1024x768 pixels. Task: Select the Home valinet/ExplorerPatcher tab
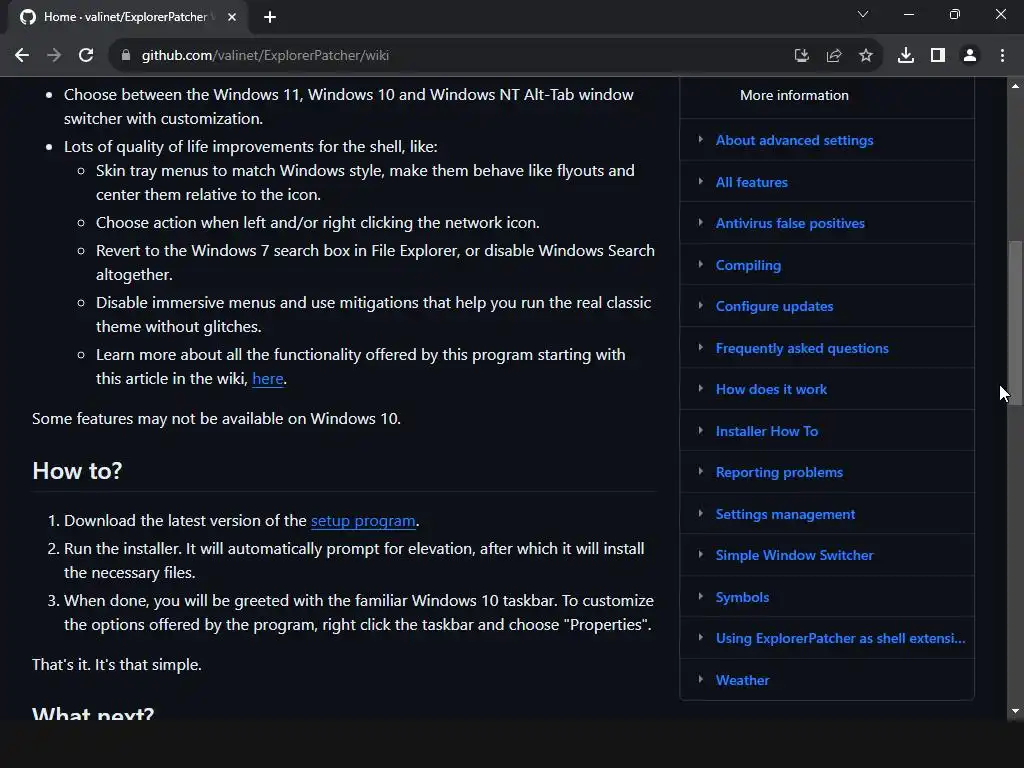point(128,17)
